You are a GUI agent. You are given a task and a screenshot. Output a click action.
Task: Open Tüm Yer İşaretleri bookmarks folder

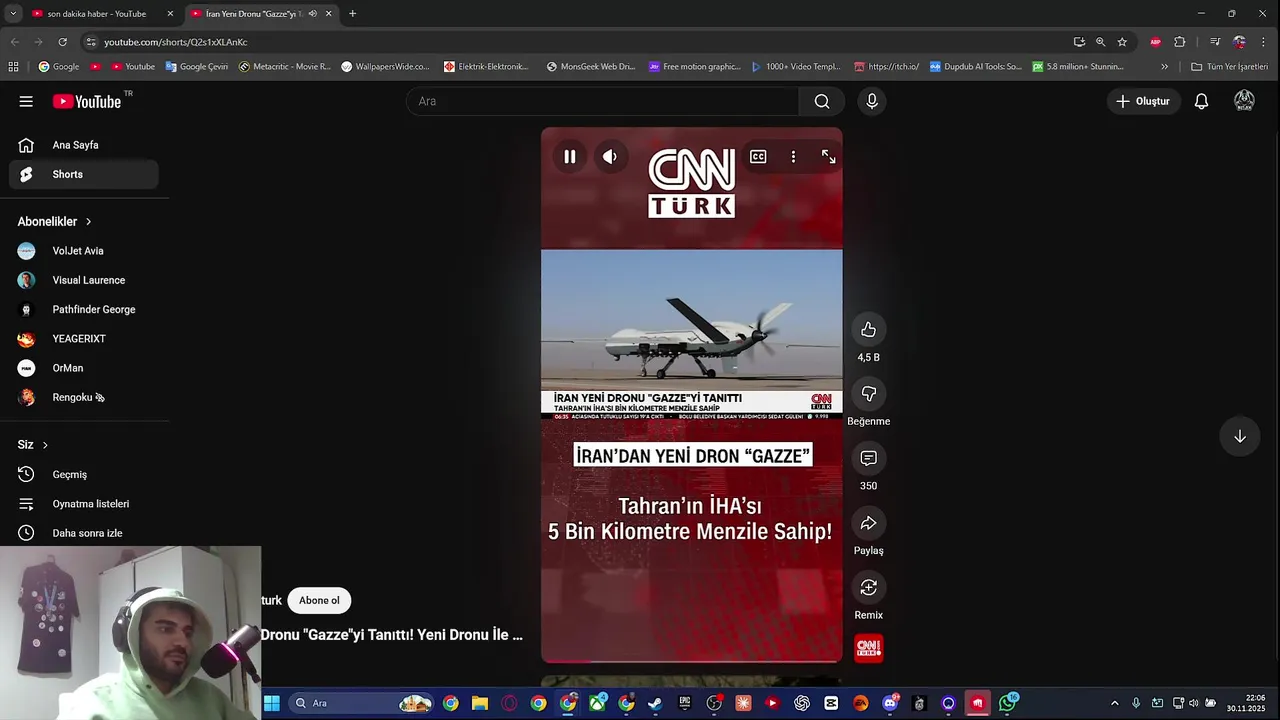1229,67
